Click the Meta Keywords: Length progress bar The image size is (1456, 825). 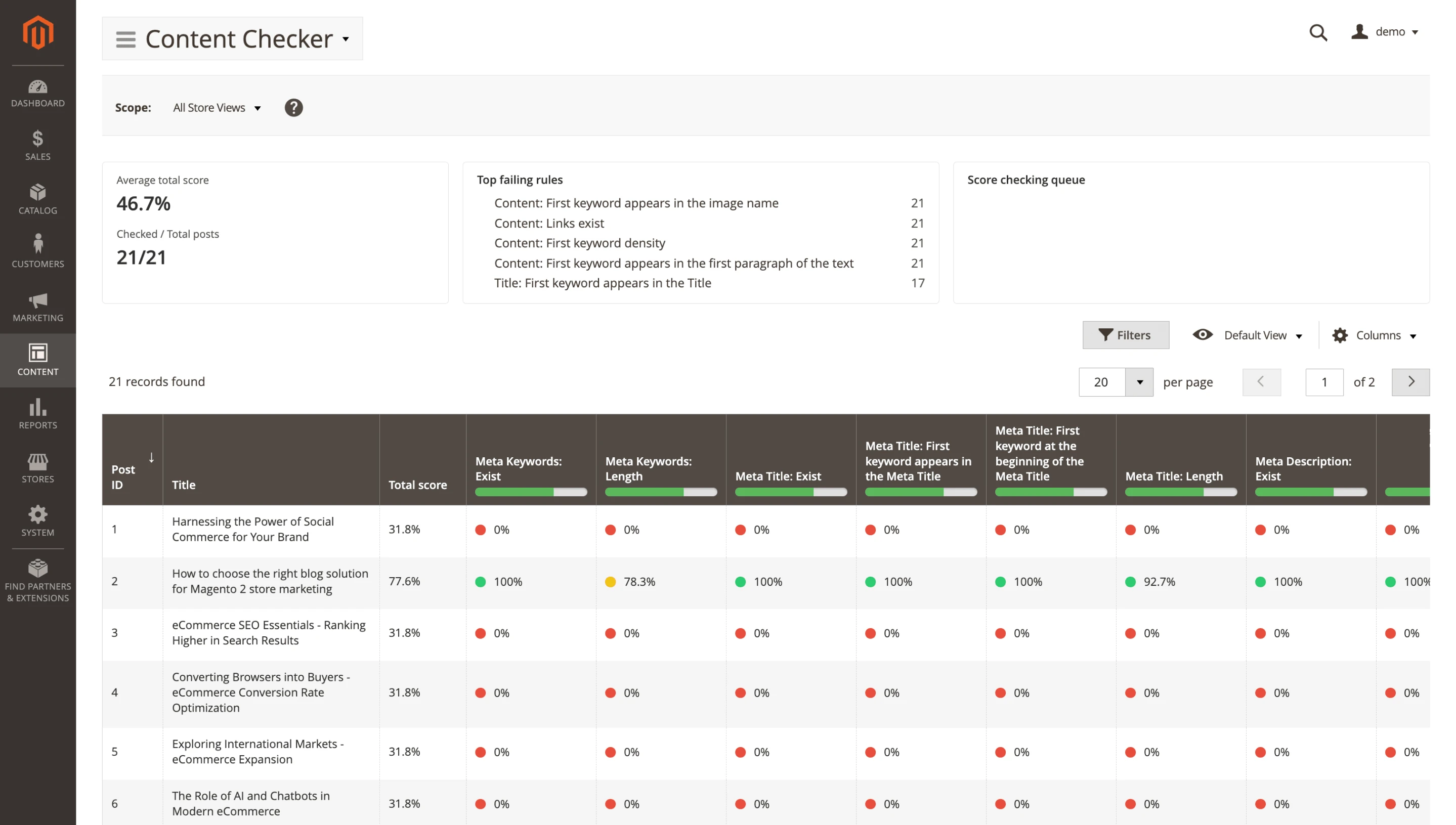[661, 492]
